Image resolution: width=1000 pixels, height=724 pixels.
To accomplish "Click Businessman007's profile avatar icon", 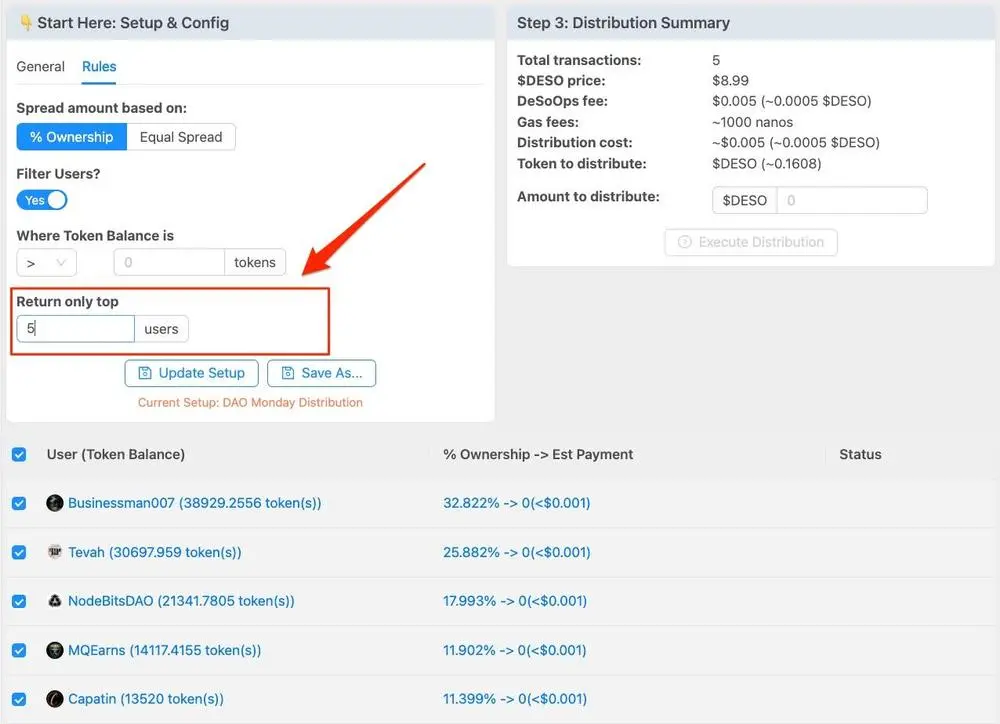I will coord(55,503).
